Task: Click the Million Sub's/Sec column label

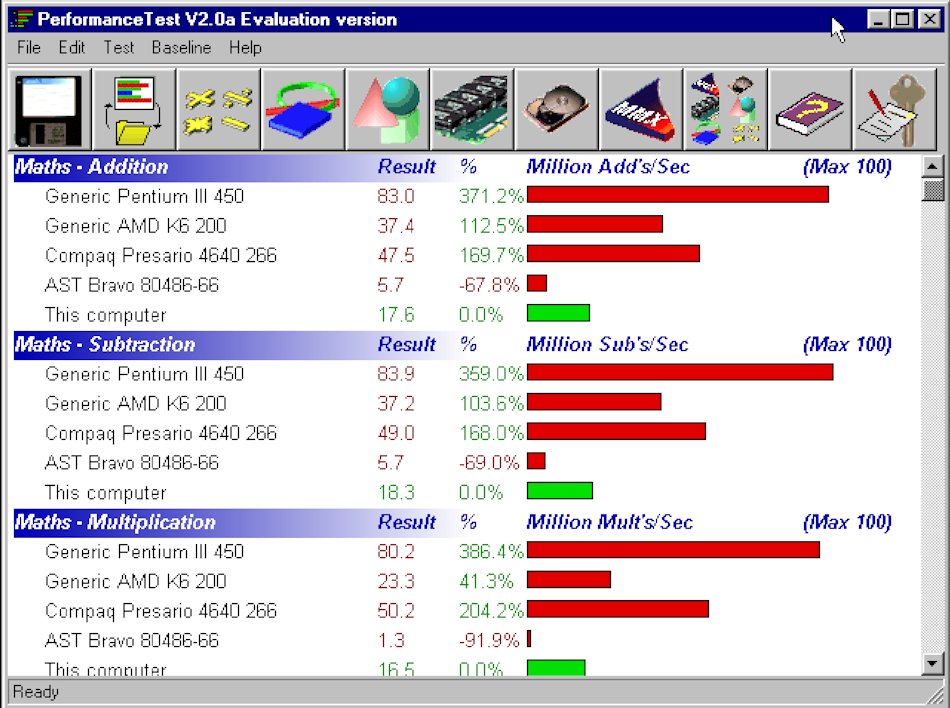Action: point(607,345)
